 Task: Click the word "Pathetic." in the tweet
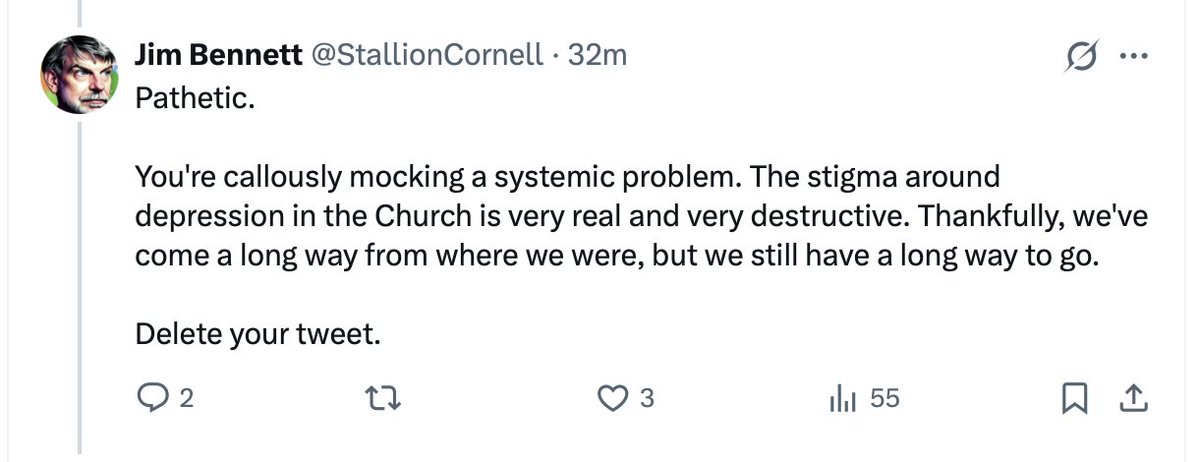(188, 102)
